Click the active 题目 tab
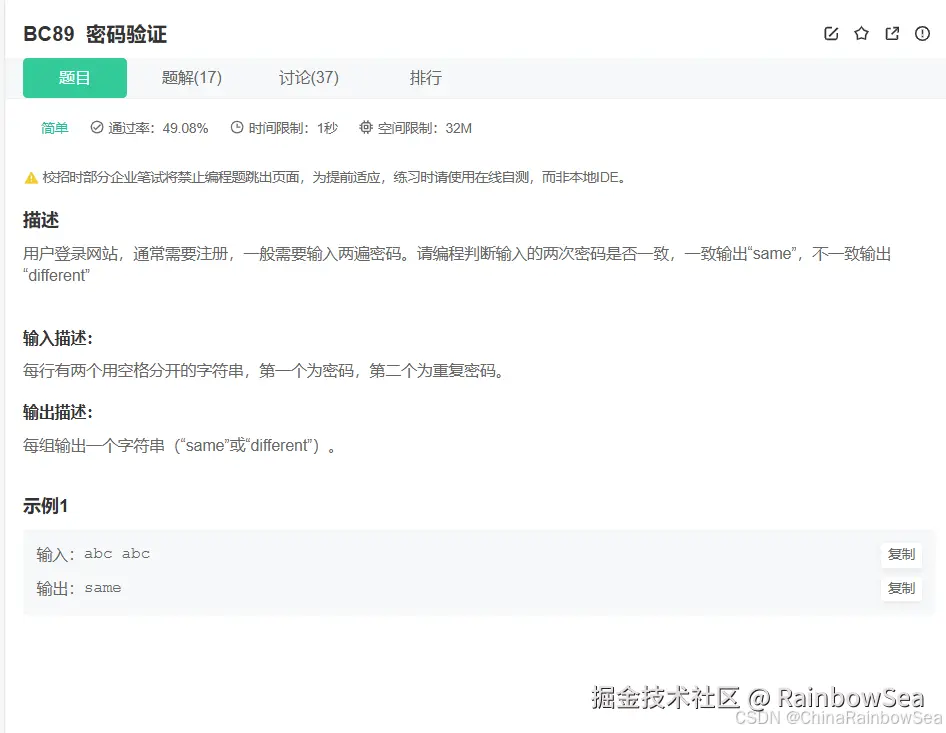 74,77
